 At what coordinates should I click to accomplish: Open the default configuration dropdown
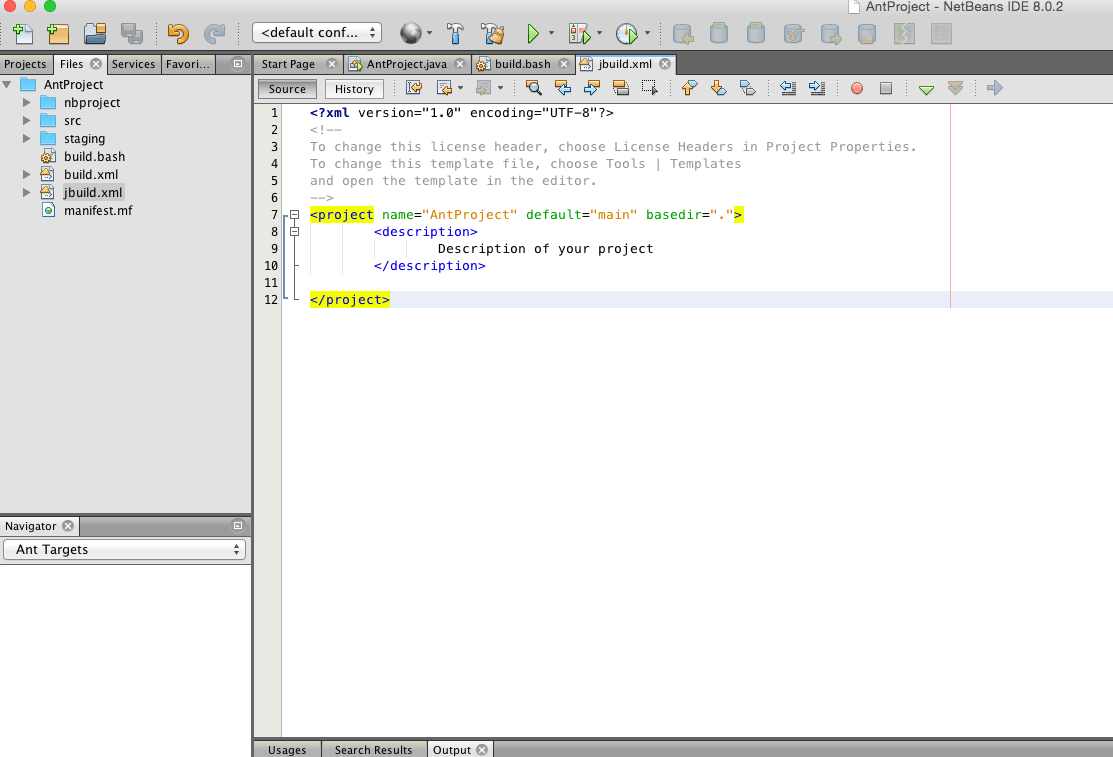316,33
